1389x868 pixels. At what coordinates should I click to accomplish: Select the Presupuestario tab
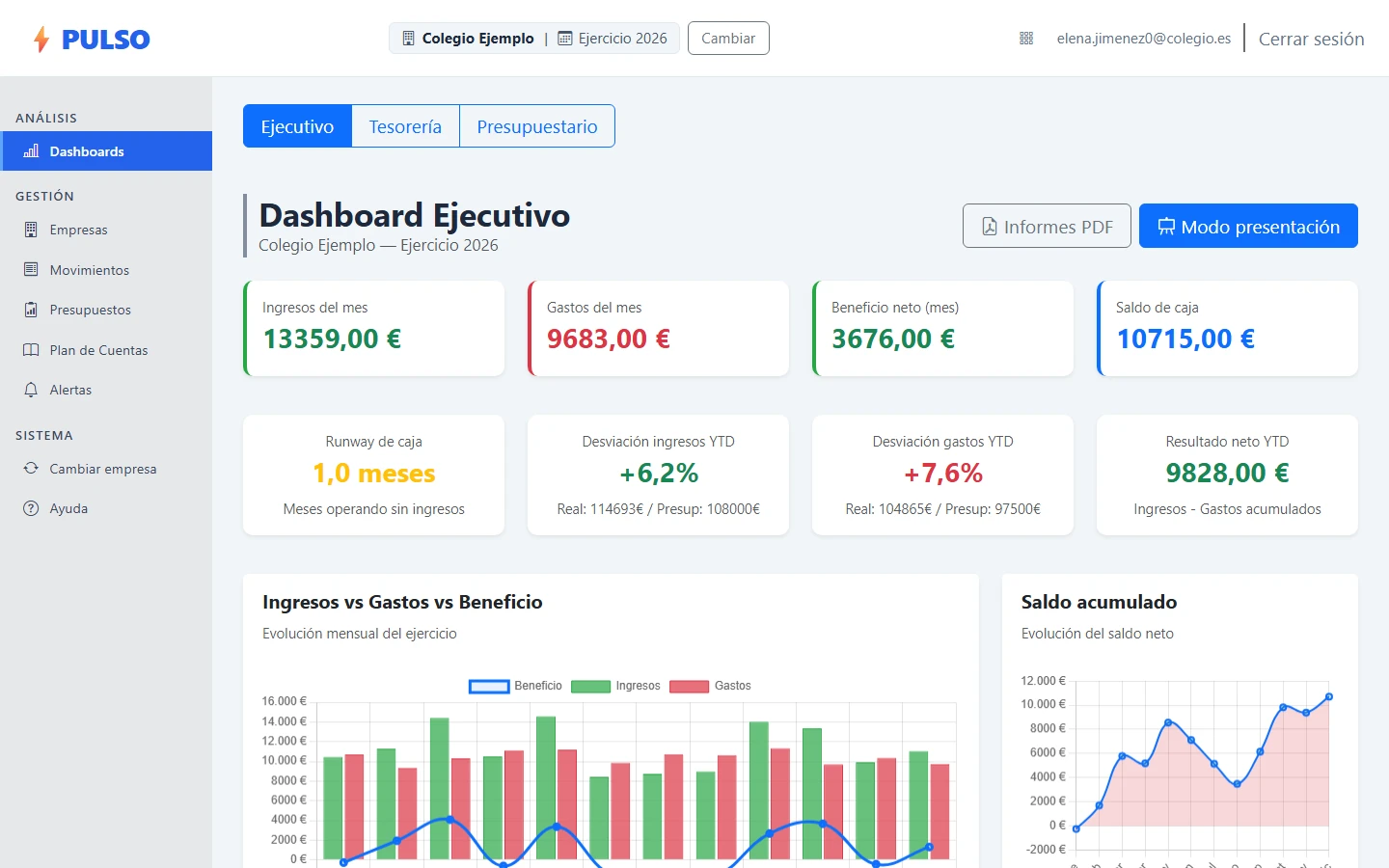(x=537, y=126)
